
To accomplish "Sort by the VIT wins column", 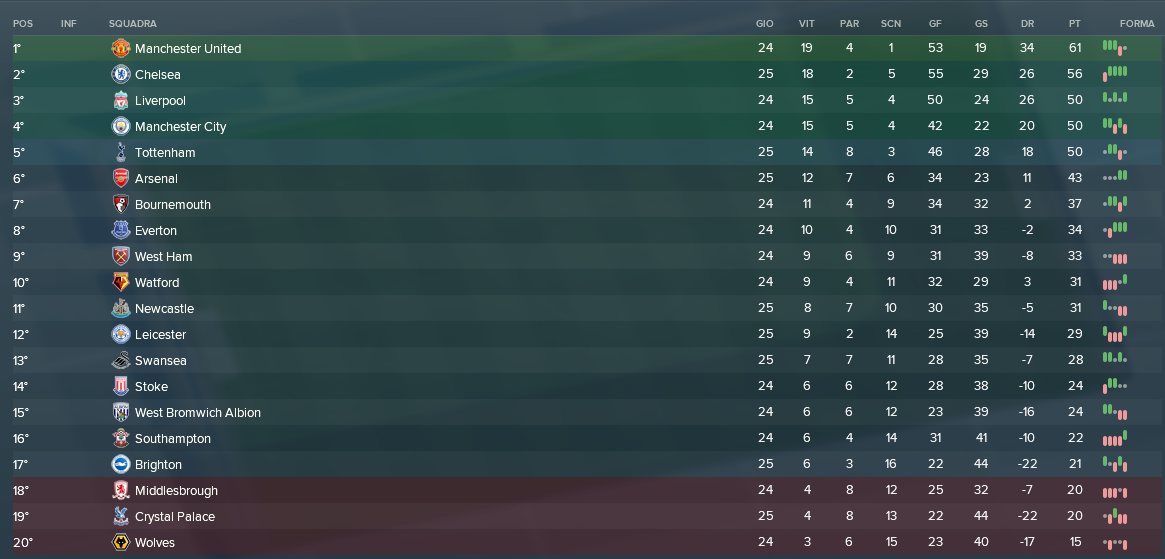I will pos(806,24).
